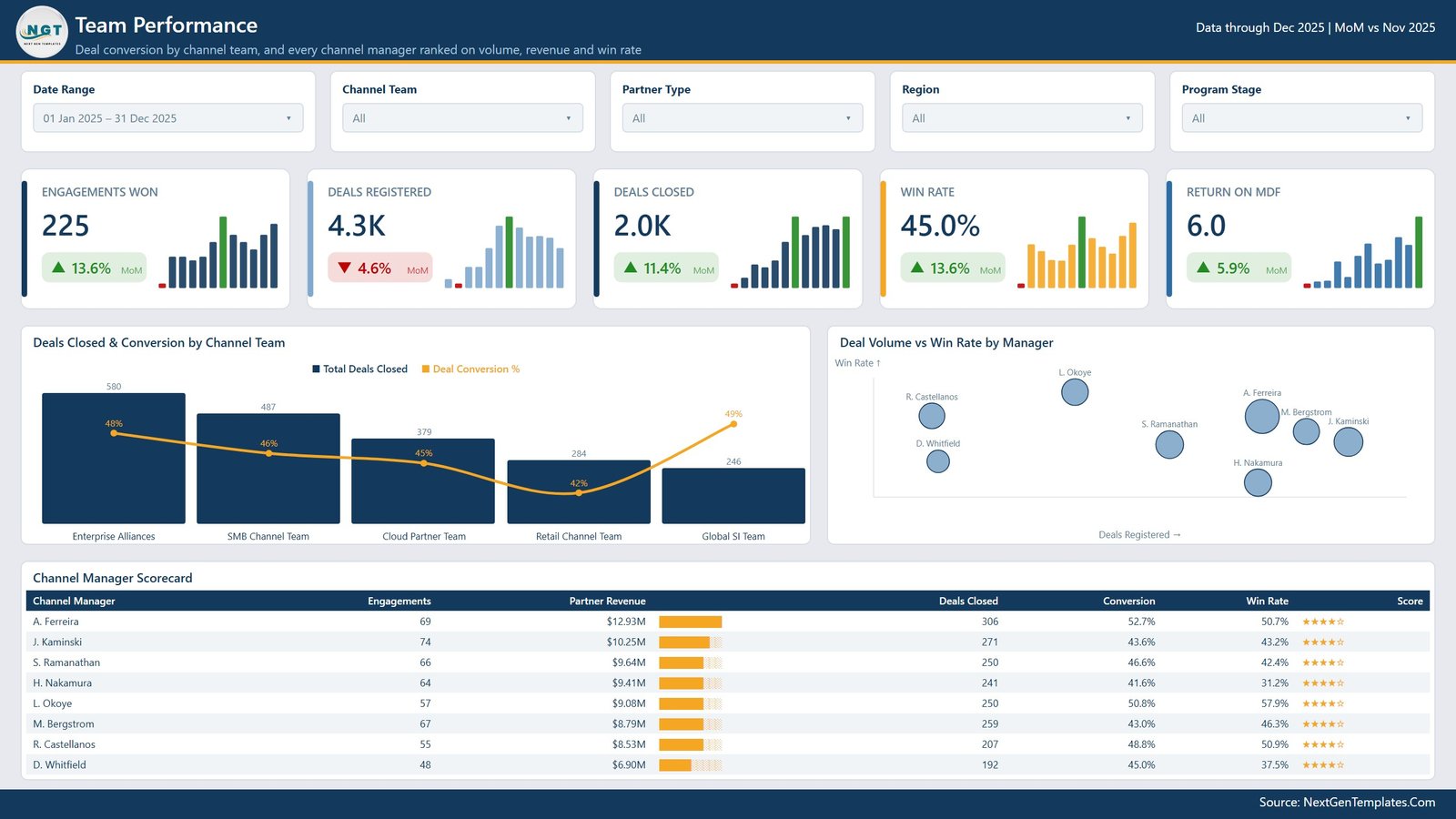Sort by Engagements column header
Viewport: 1456px width, 819px height.
(x=399, y=602)
